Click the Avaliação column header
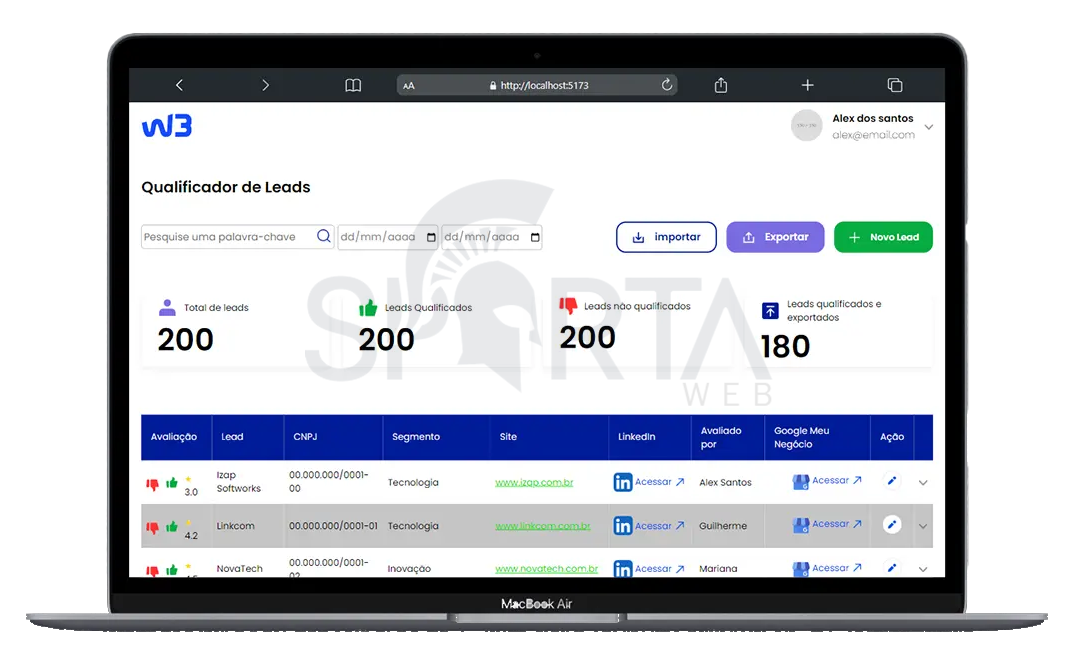The width and height of the screenshot is (1082, 662). 174,437
